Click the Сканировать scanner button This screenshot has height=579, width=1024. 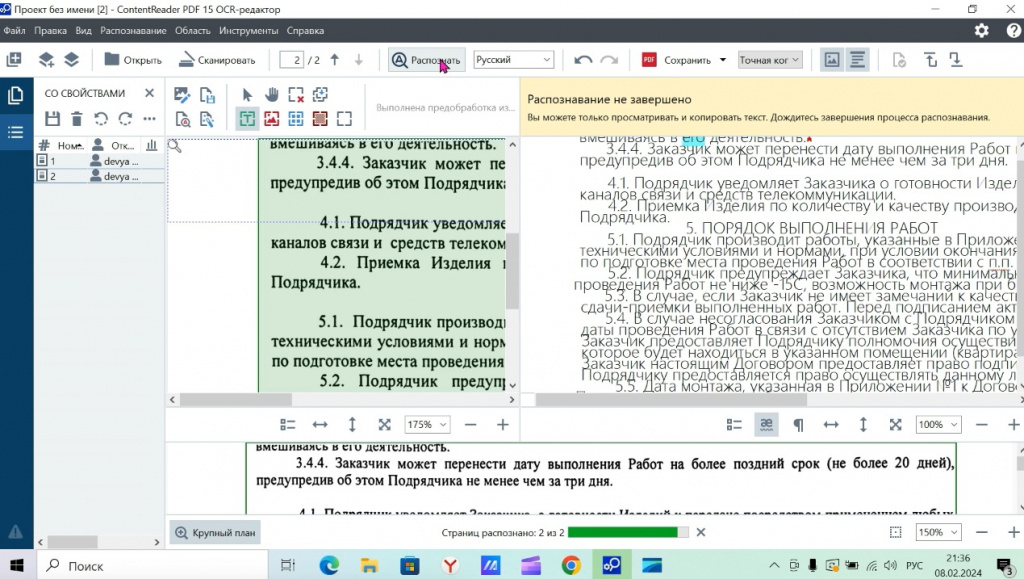[217, 60]
